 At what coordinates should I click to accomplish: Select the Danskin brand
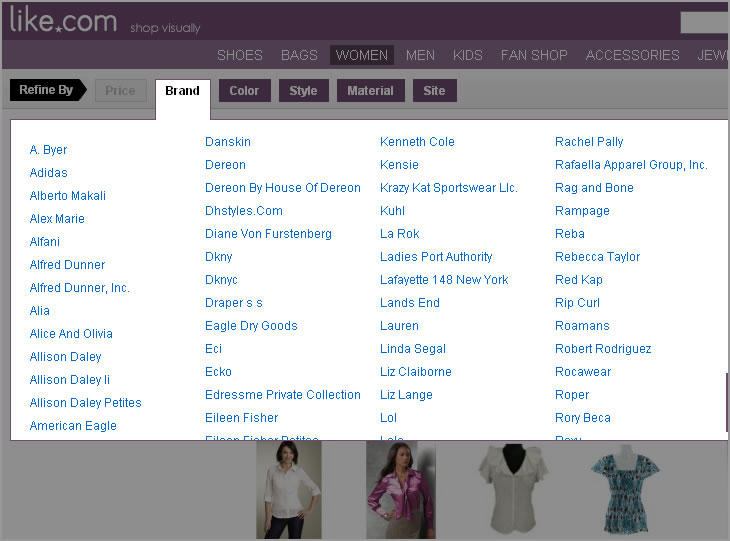coord(228,142)
